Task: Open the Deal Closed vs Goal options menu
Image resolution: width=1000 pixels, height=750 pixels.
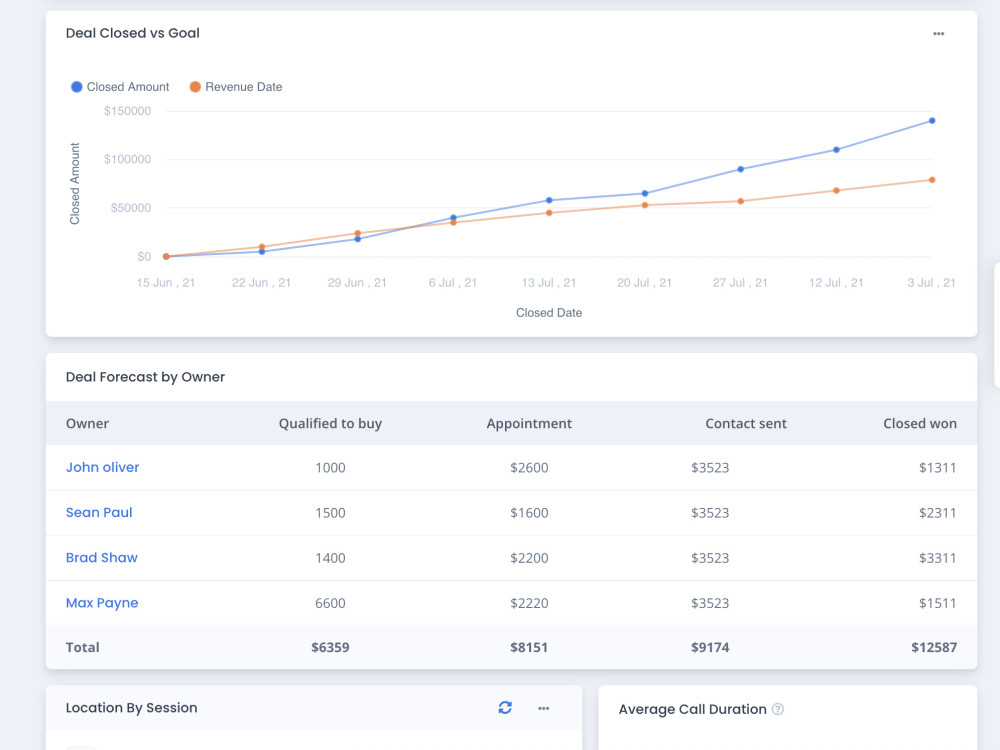Action: [938, 34]
